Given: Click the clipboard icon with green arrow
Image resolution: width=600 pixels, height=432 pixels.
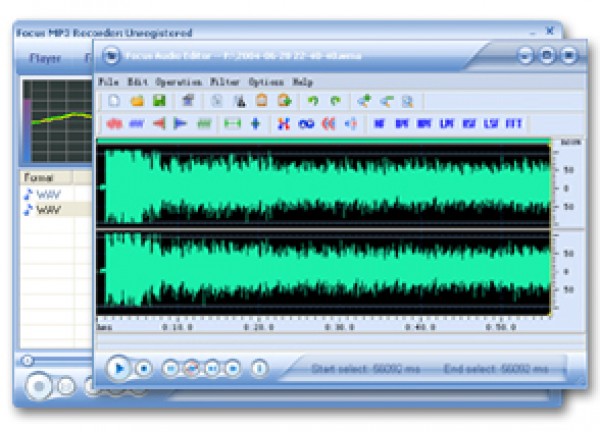Looking at the screenshot, I should pos(285,101).
